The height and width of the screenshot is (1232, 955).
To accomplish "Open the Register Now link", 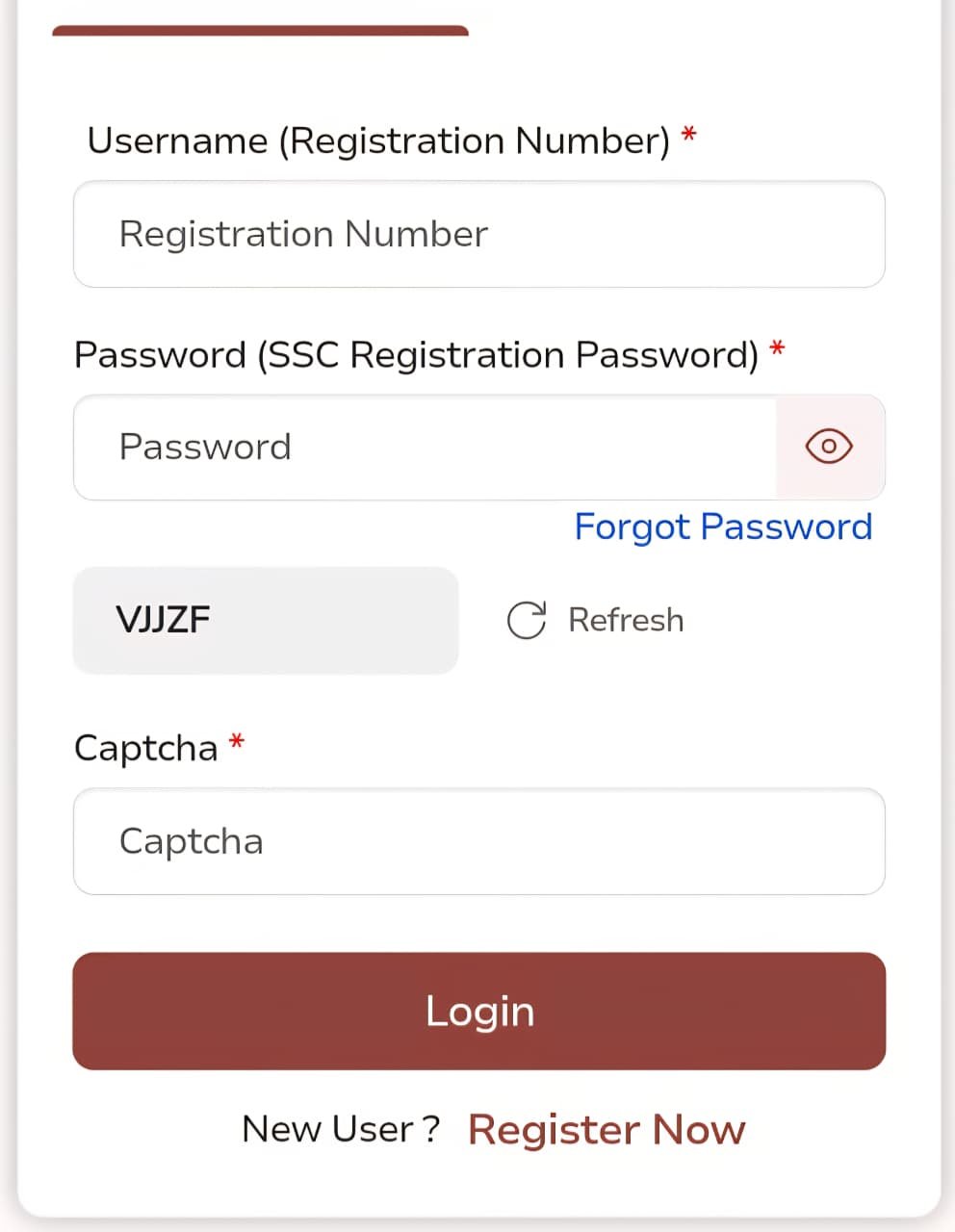I will (607, 1129).
